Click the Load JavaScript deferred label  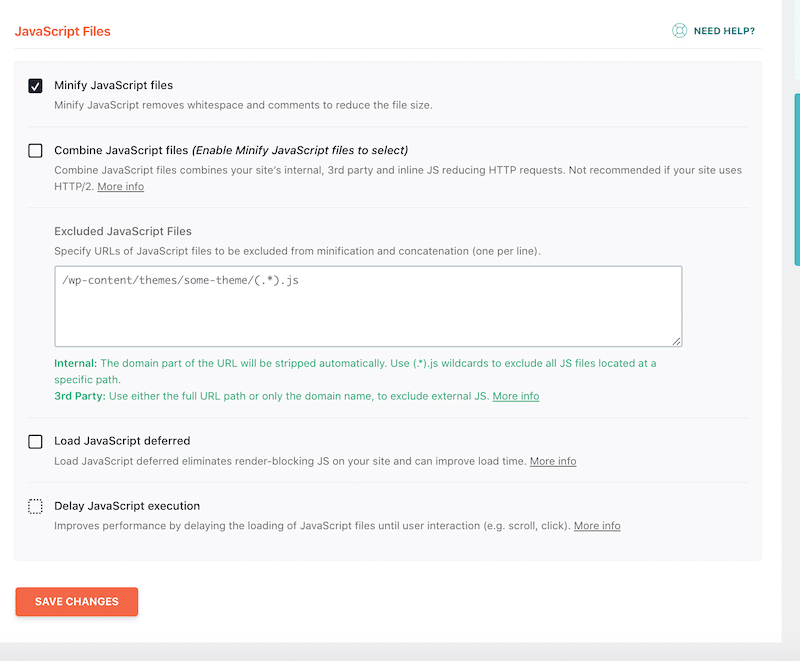coord(122,441)
